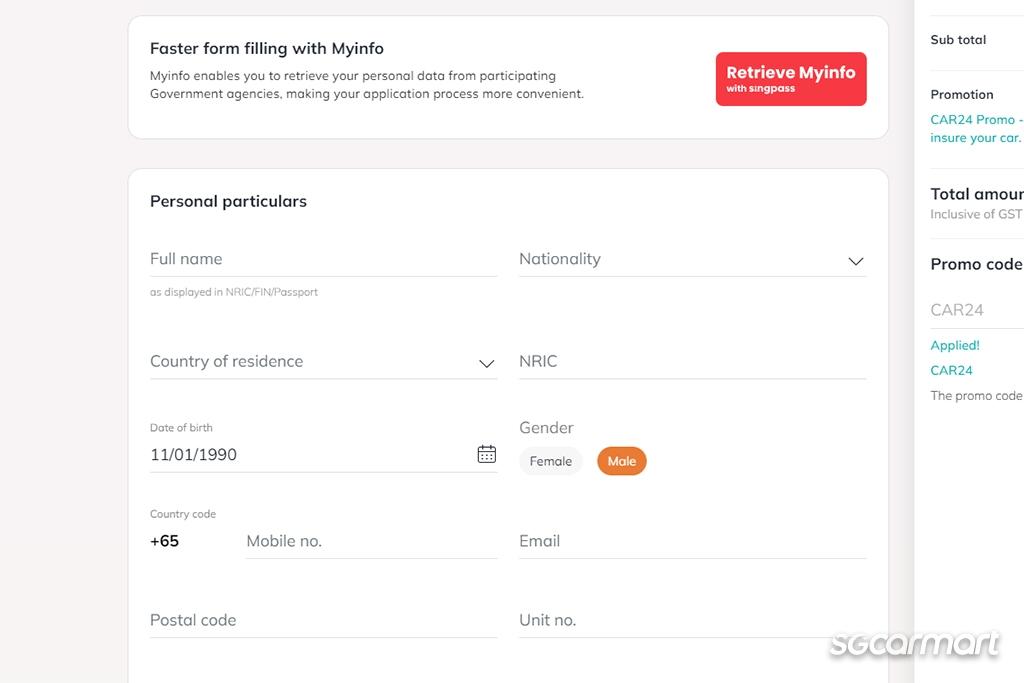Click the Full name input field
Image resolution: width=1024 pixels, height=683 pixels.
point(322,259)
